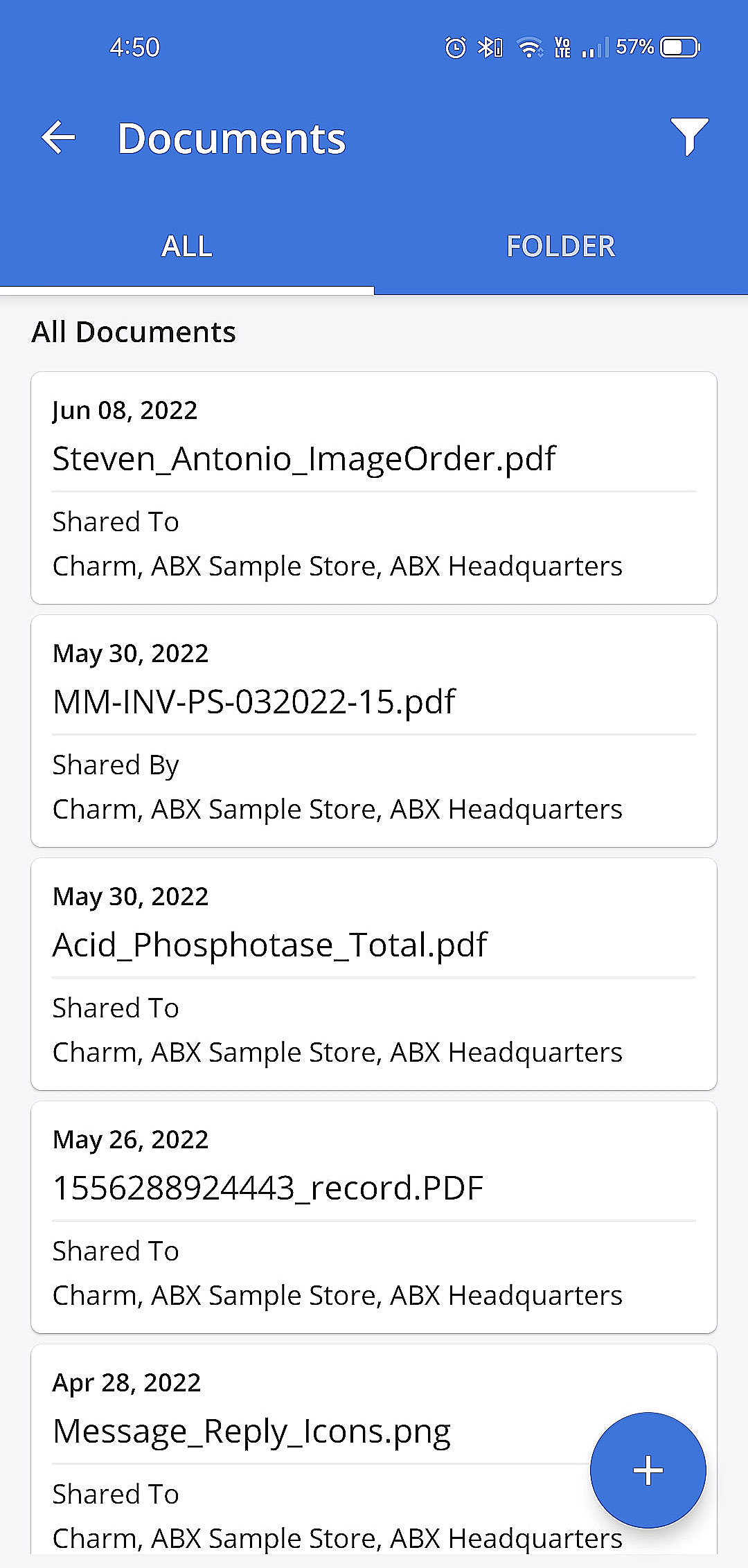The image size is (748, 1568).
Task: Open the document filter funnel icon
Action: (x=689, y=136)
